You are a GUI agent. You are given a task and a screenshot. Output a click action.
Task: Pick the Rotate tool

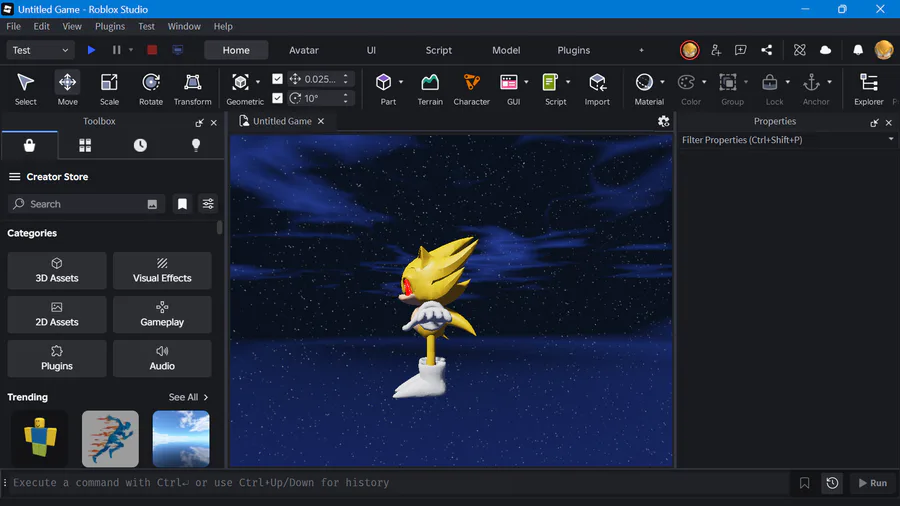coord(151,89)
